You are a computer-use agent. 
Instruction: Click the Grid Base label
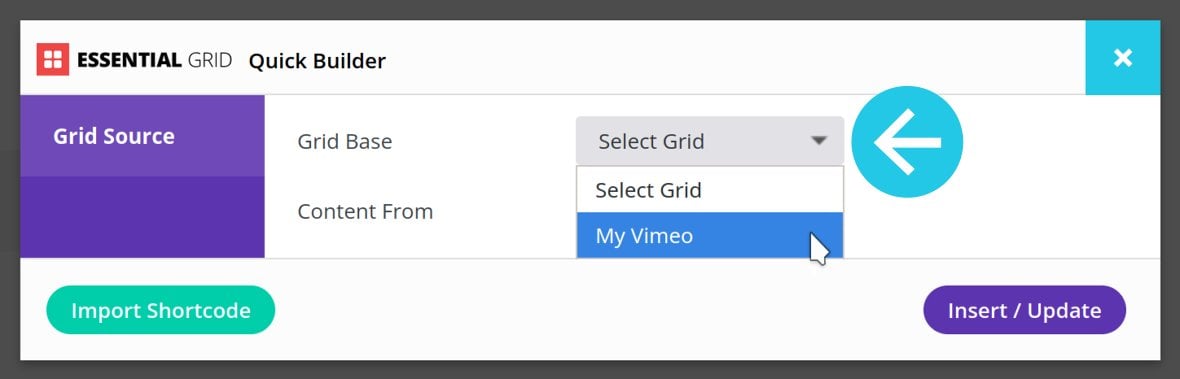[345, 141]
